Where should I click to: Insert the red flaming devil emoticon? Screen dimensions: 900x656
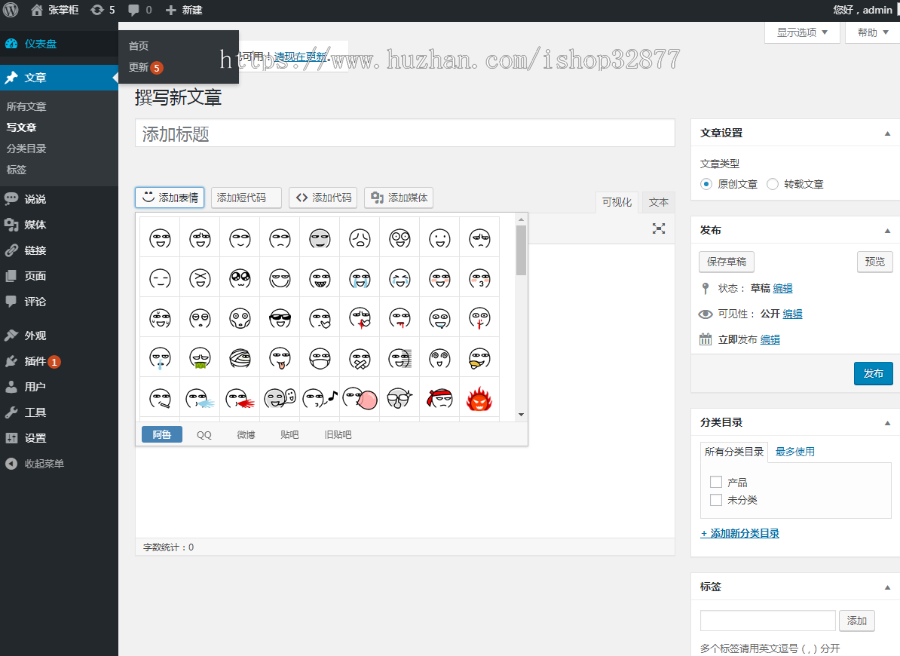(479, 399)
